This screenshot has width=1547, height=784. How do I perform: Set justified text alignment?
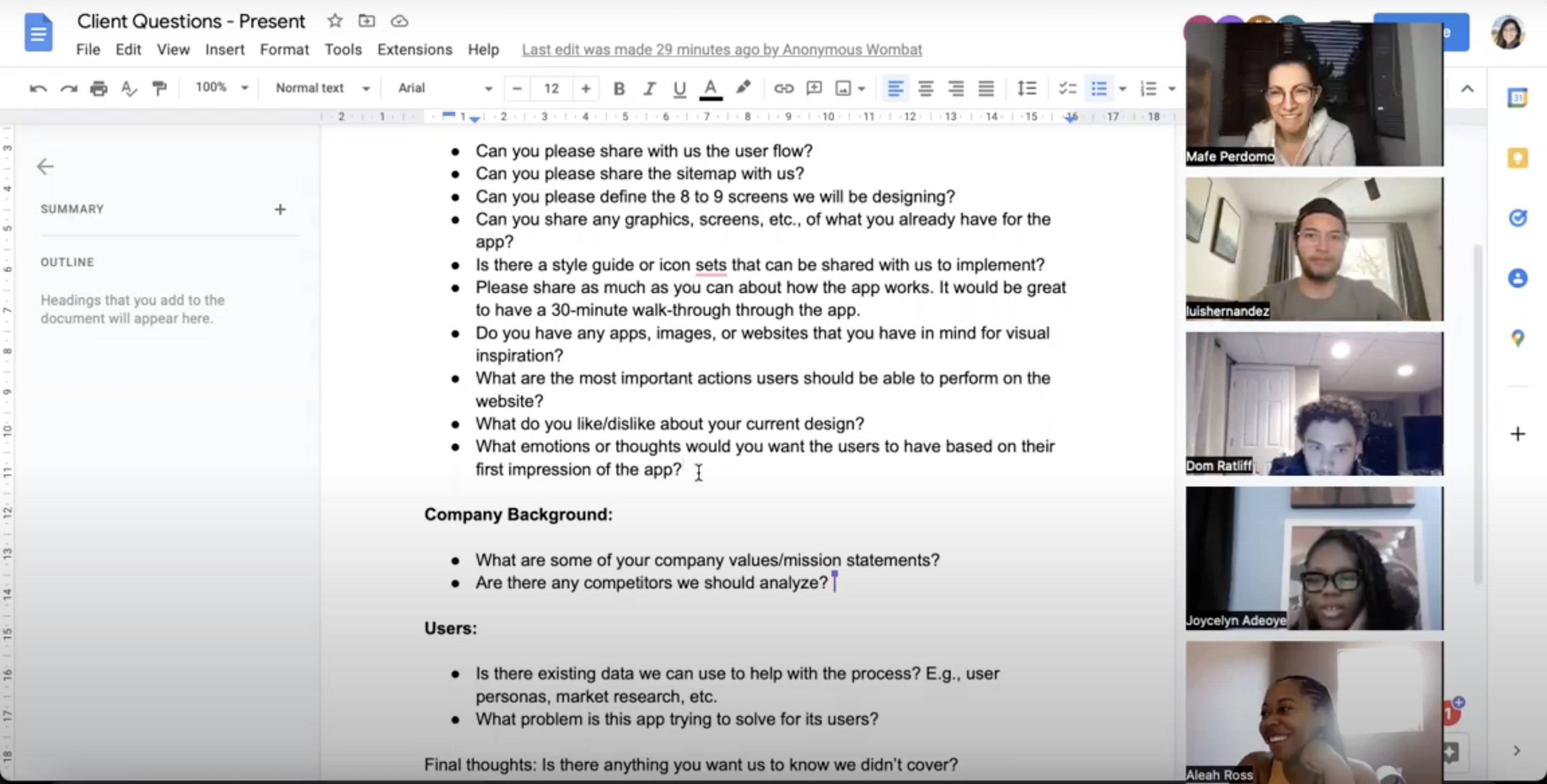986,89
